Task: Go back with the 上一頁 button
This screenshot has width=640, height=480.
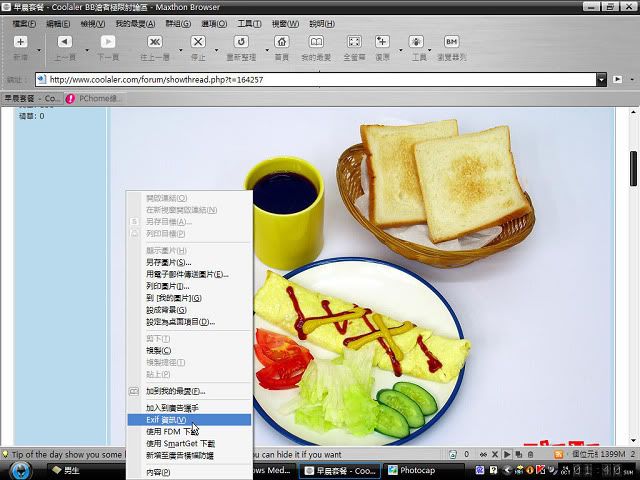Action: 65,43
